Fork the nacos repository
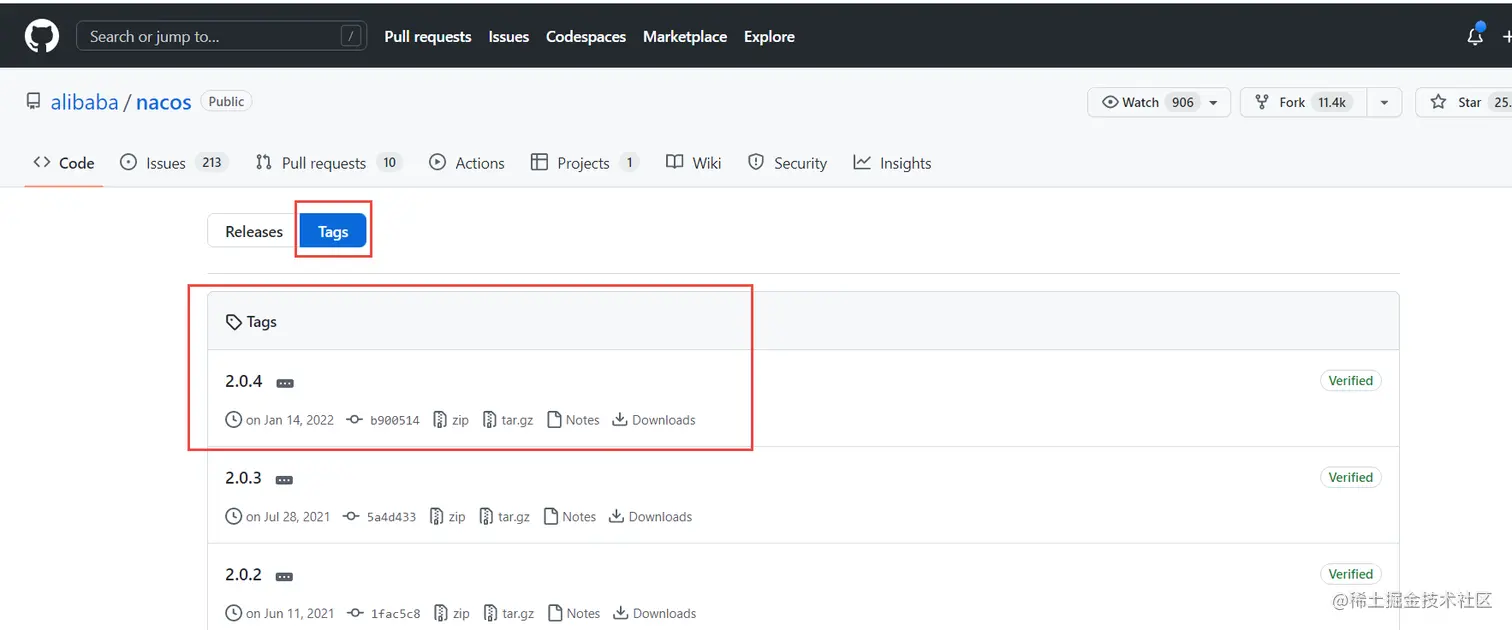This screenshot has width=1512, height=630. (1304, 102)
